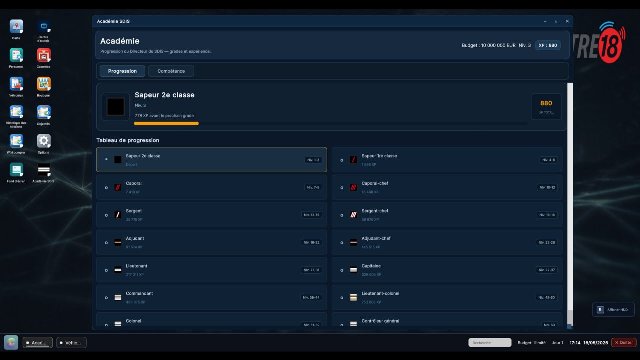
Task: Open the start menu orb in taskbar
Action: [11, 342]
